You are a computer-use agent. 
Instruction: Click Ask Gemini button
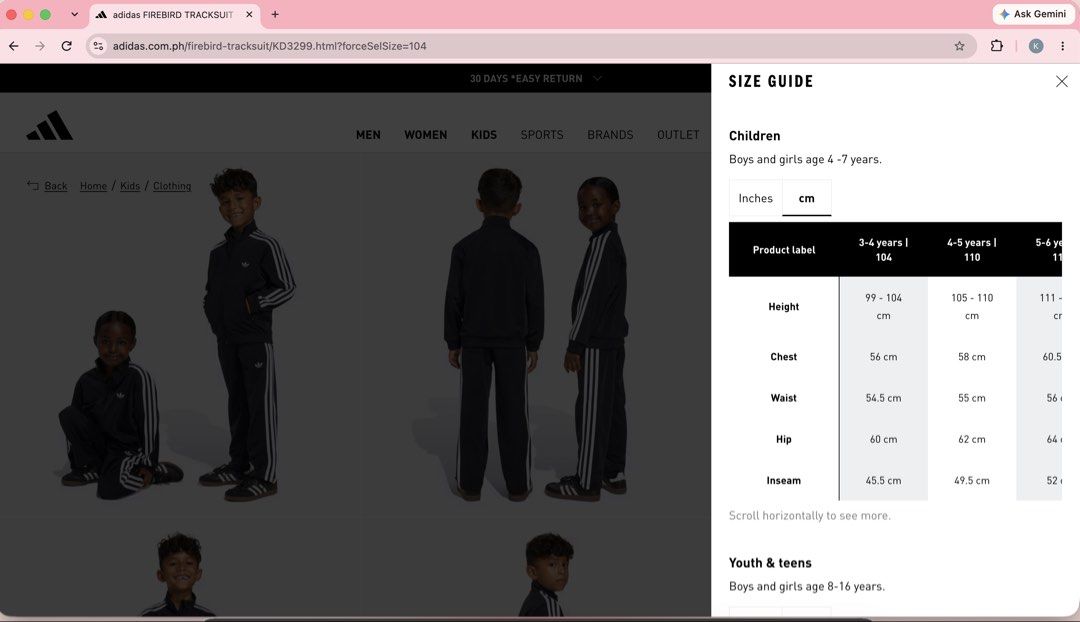click(x=1032, y=14)
